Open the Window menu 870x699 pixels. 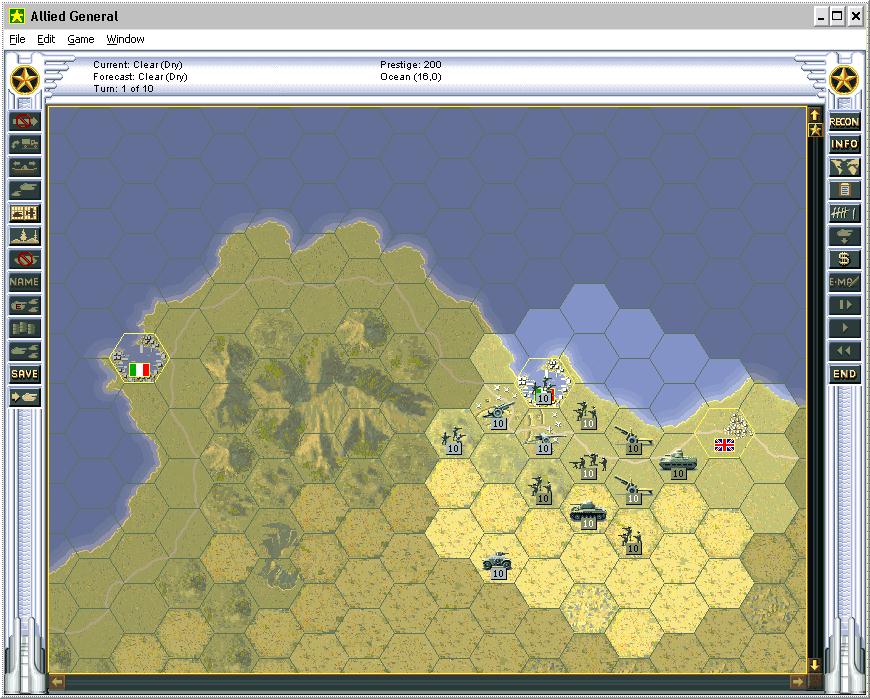pyautogui.click(x=125, y=39)
